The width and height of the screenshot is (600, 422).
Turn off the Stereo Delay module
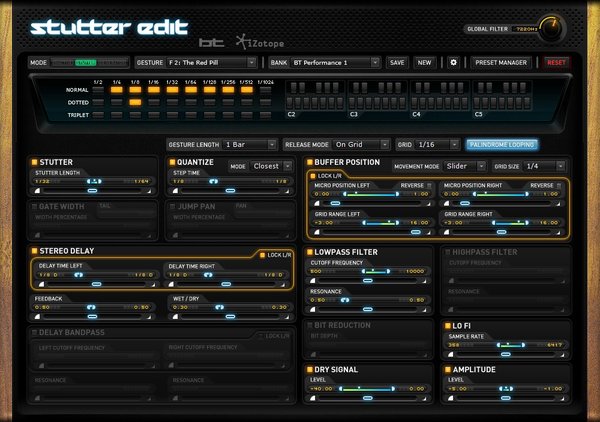34,251
